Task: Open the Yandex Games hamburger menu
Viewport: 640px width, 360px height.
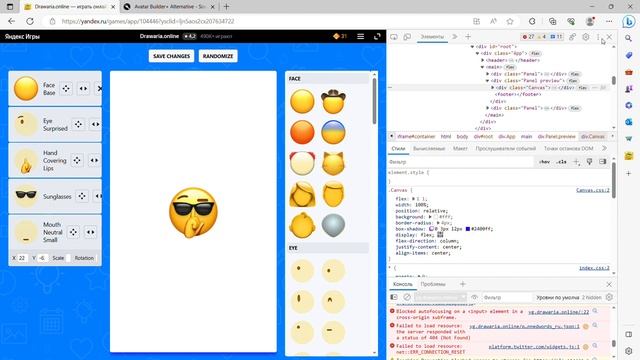Action: pos(360,36)
